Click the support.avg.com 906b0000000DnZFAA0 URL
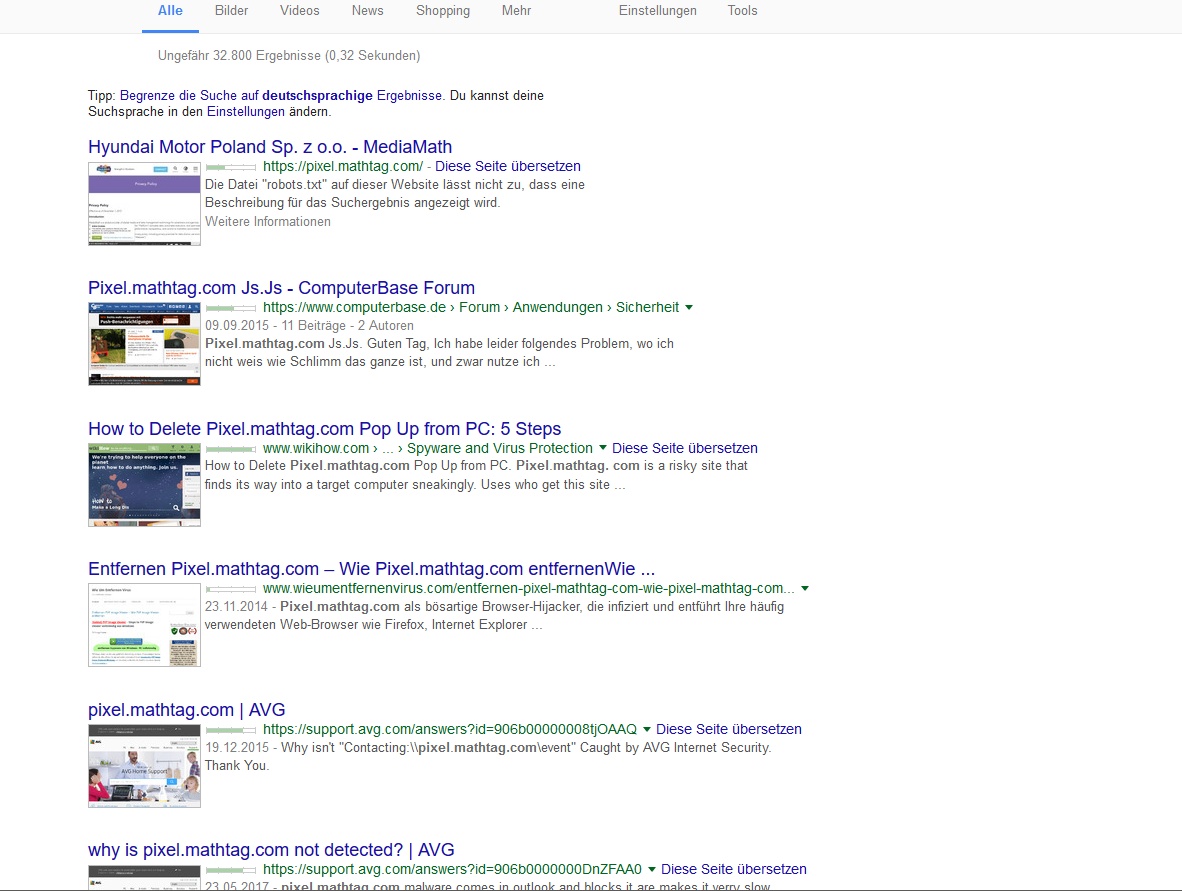The height and width of the screenshot is (891, 1182). point(452,870)
